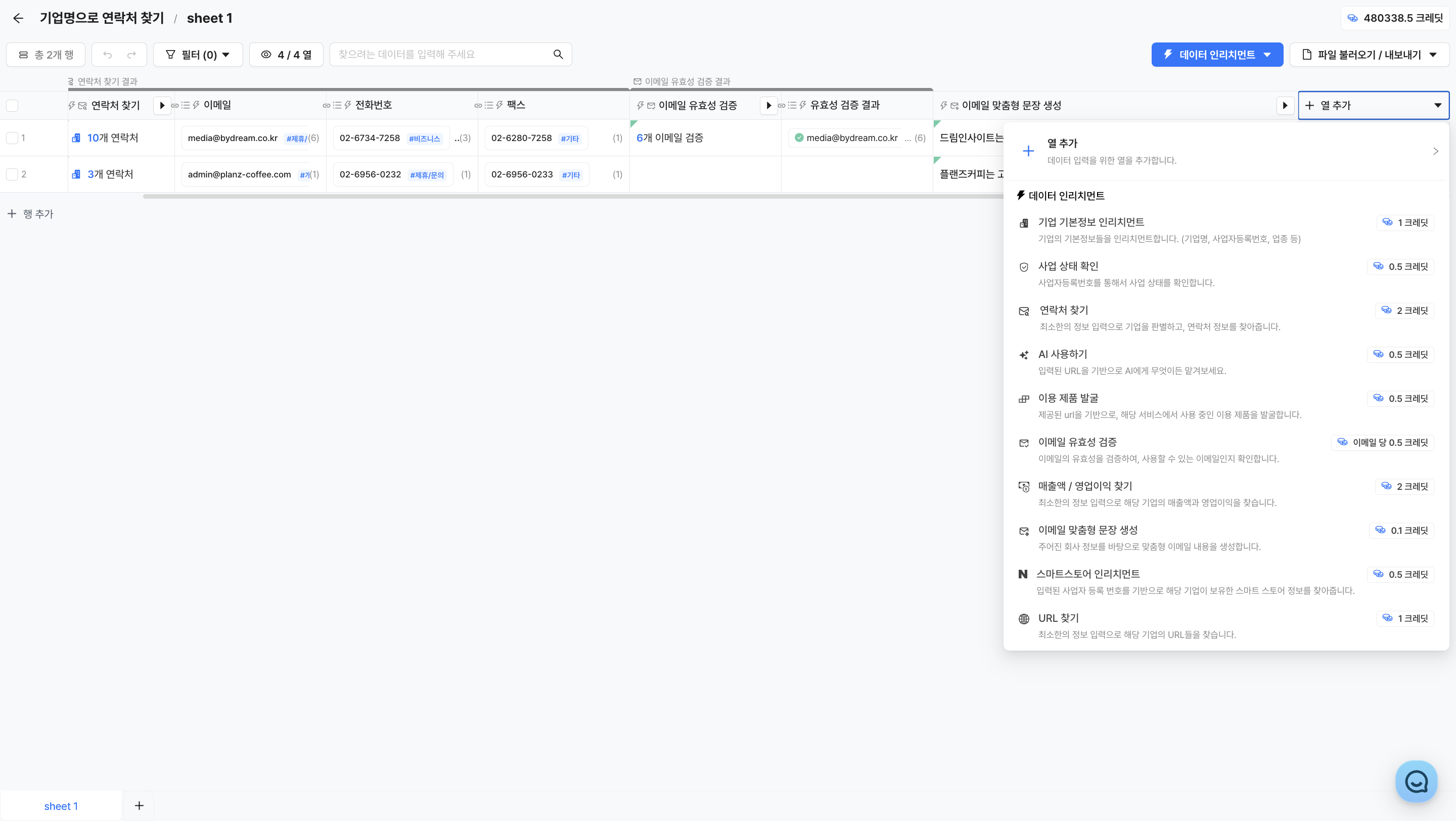Click the search magnifier icon
1456x821 pixels.
pyautogui.click(x=558, y=54)
